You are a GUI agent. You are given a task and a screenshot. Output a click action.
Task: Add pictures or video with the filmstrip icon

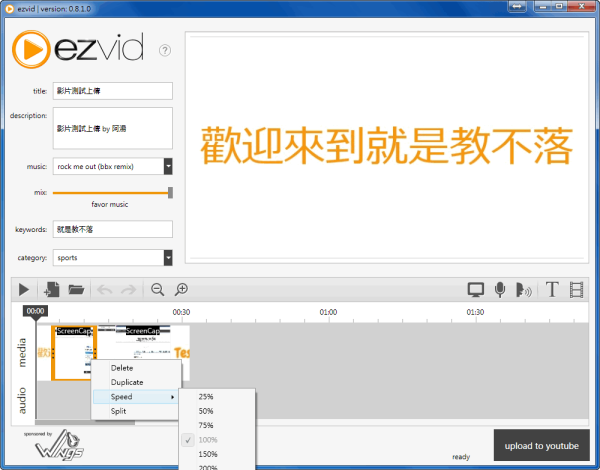click(576, 290)
